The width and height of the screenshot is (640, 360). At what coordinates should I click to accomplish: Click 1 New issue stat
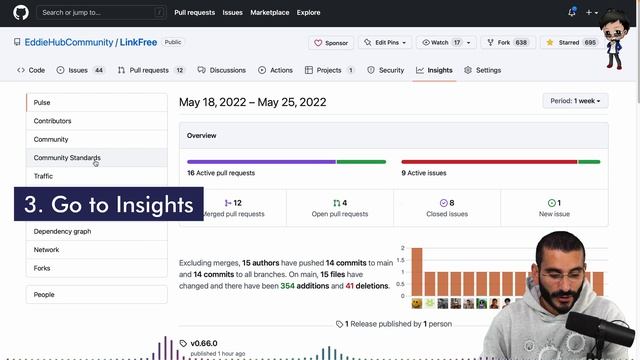click(554, 208)
